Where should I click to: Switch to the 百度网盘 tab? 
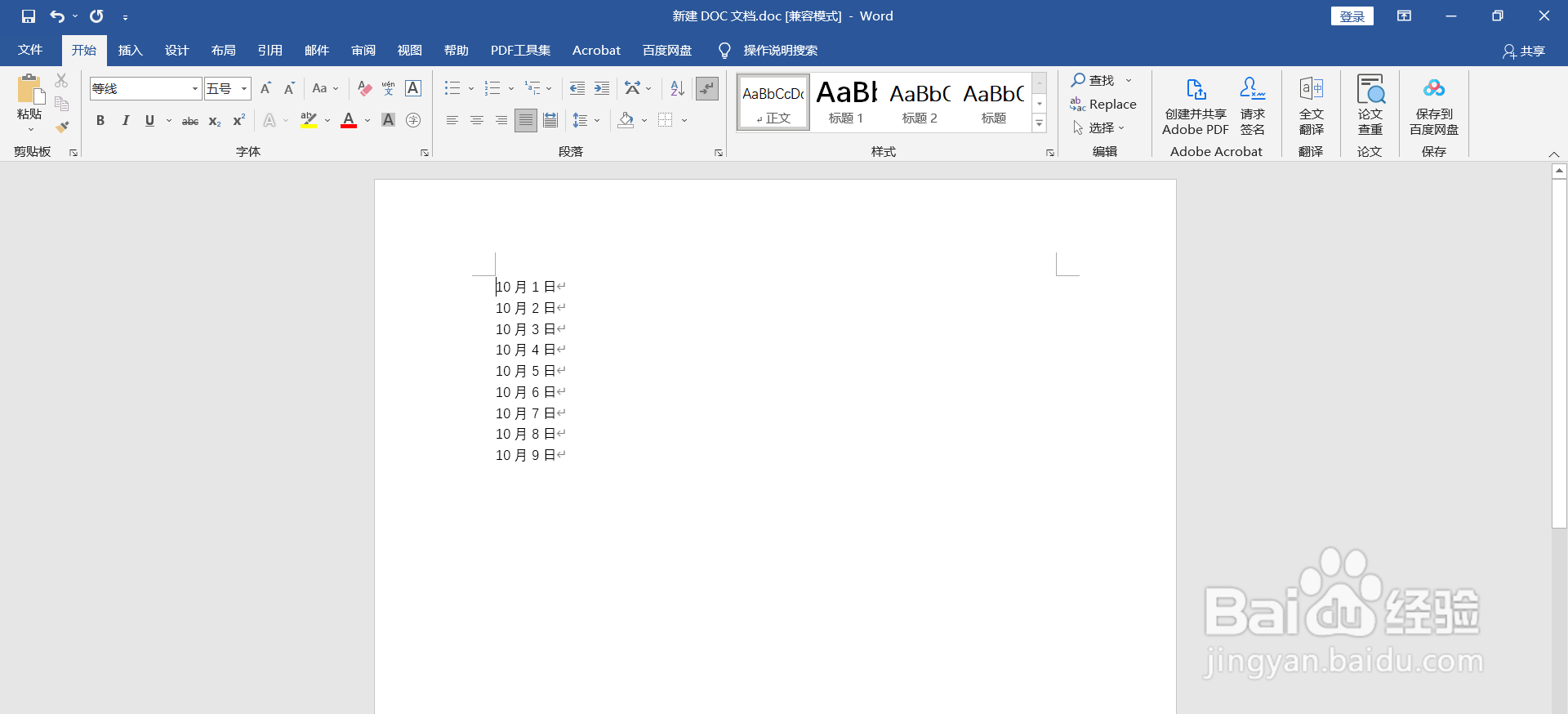pyautogui.click(x=667, y=51)
